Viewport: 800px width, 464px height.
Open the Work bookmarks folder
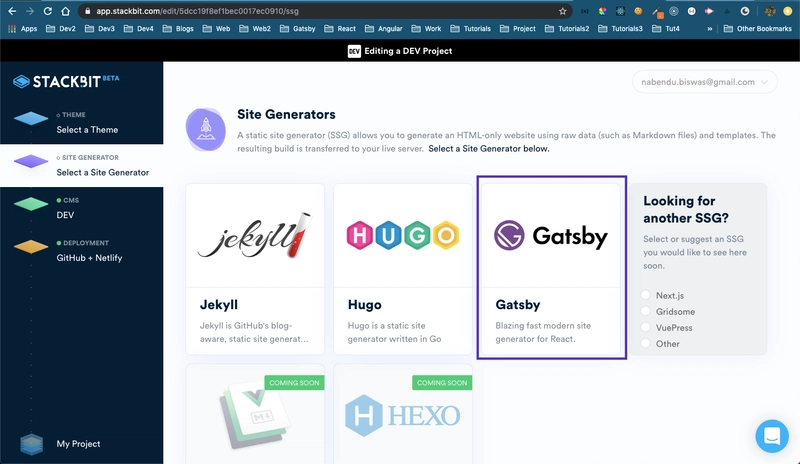pos(427,29)
